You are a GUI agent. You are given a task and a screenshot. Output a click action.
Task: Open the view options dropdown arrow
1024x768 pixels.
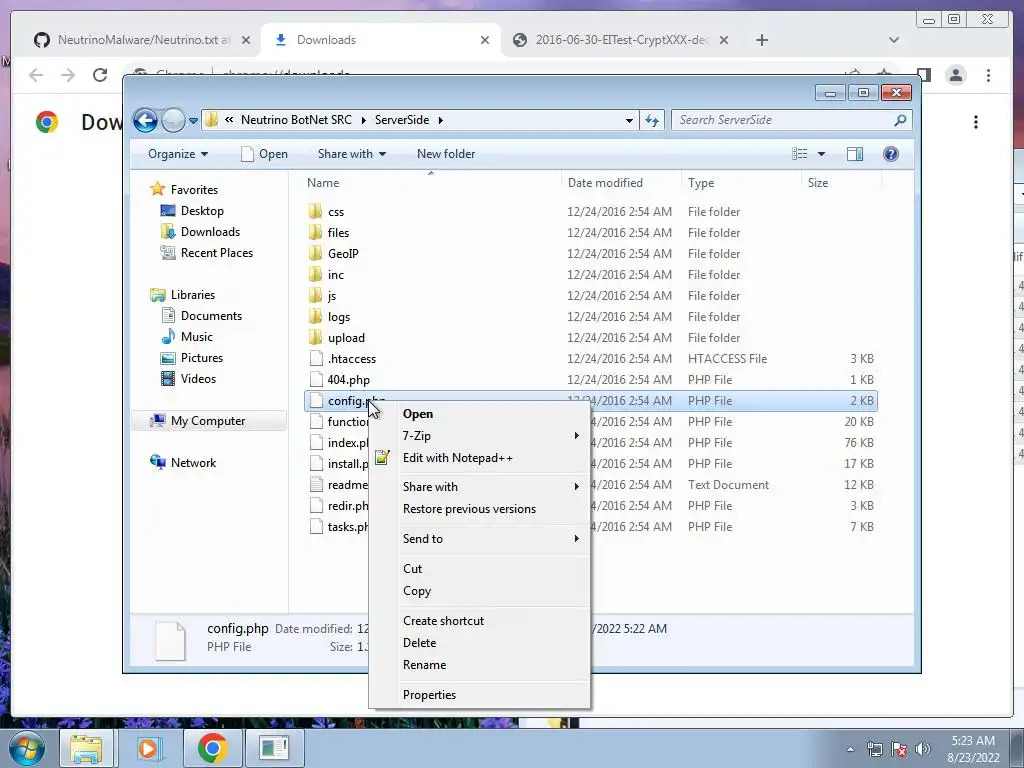[822, 154]
